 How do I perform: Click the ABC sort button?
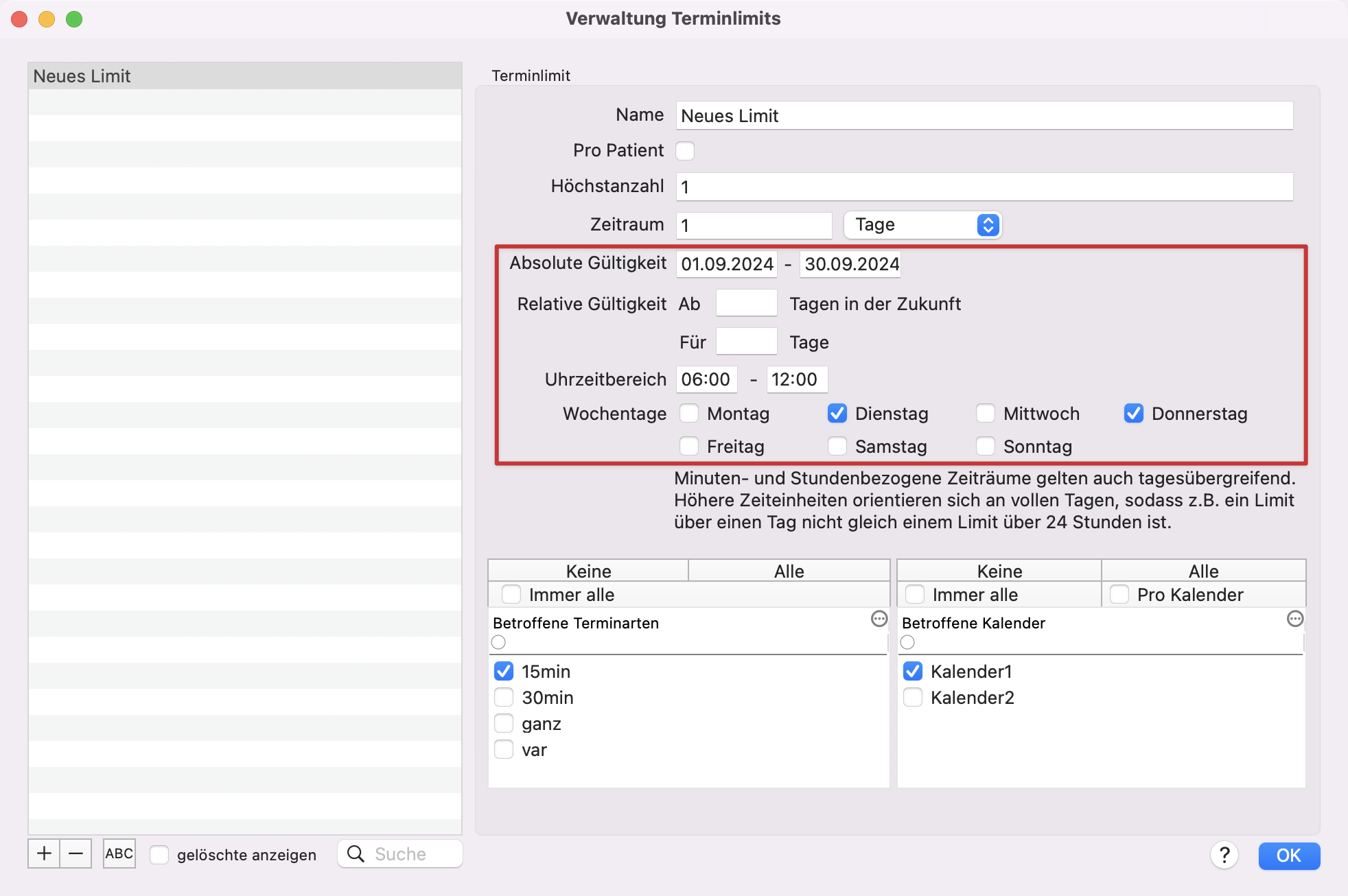point(119,853)
